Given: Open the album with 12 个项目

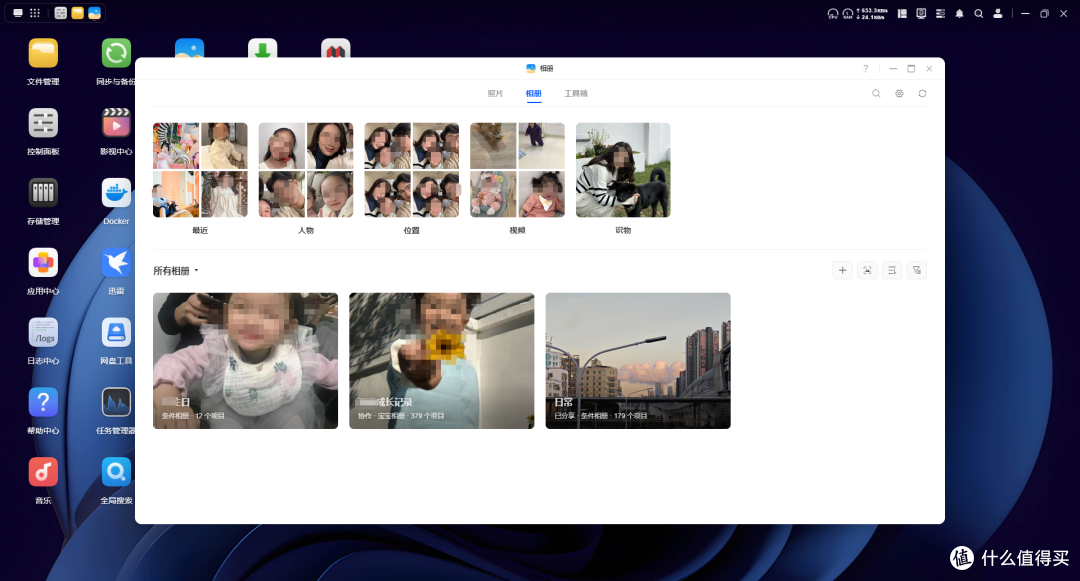Looking at the screenshot, I should coord(245,361).
